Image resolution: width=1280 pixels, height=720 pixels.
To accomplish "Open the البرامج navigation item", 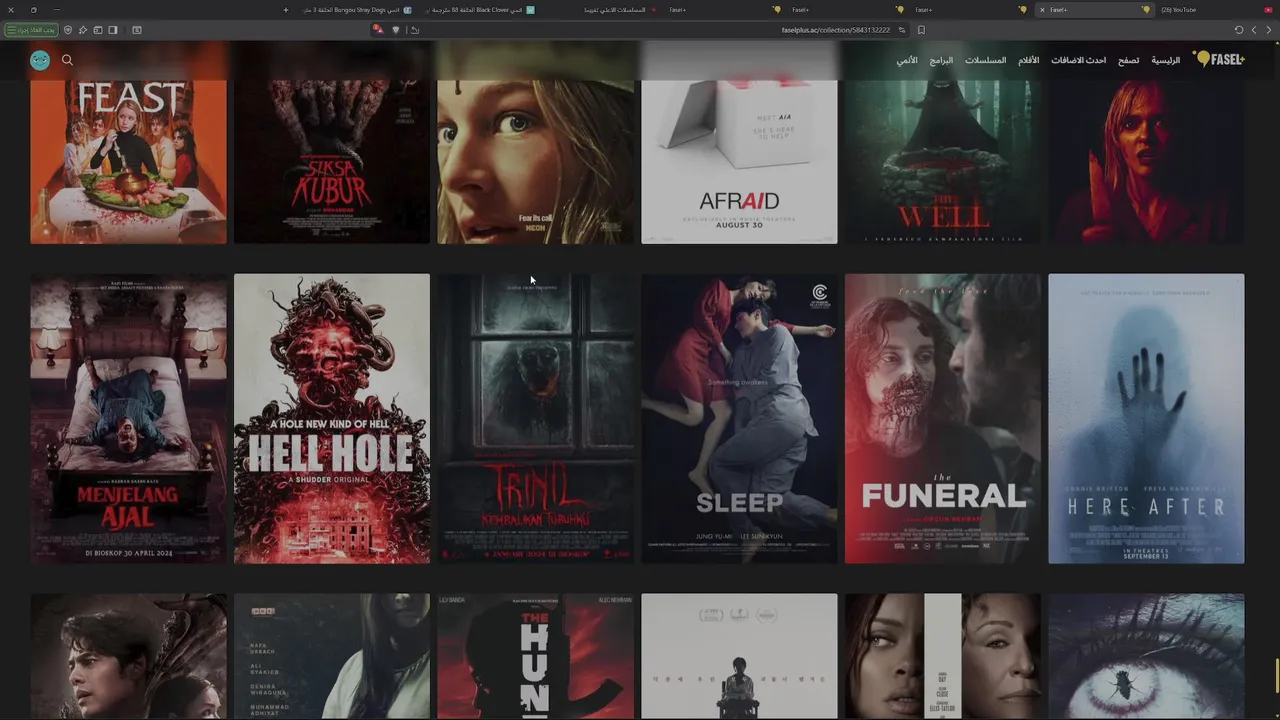I will coord(941,60).
